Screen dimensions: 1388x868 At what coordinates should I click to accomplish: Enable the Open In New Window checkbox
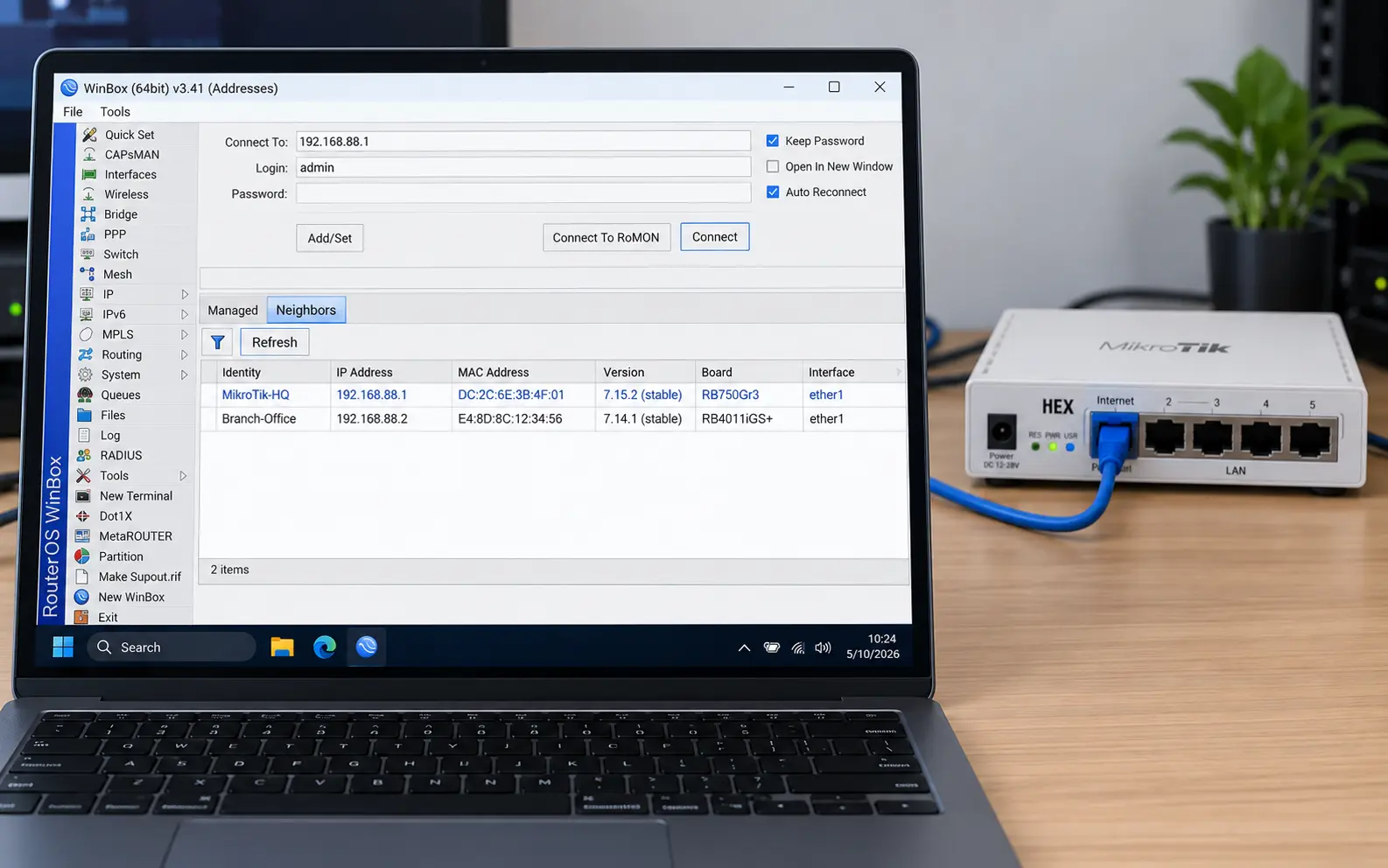(773, 166)
